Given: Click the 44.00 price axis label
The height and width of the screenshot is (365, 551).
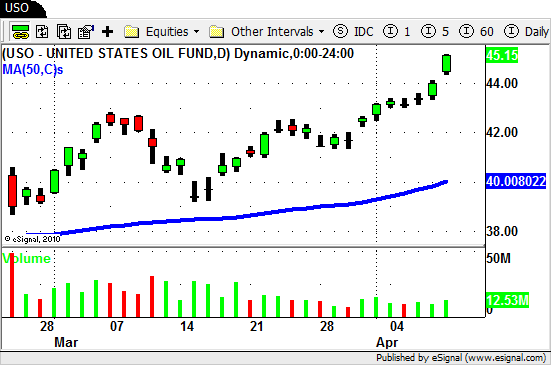Looking at the screenshot, I should pos(502,84).
